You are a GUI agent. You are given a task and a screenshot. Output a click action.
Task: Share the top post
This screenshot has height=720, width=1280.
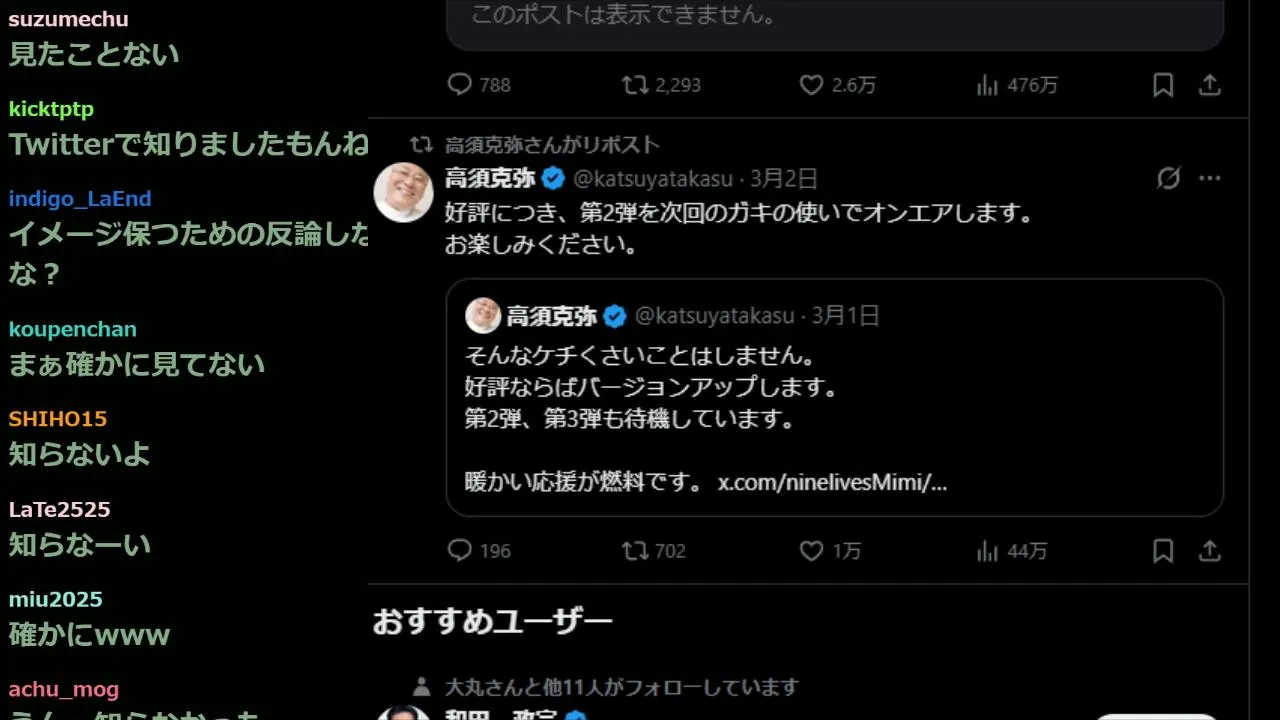point(1210,85)
